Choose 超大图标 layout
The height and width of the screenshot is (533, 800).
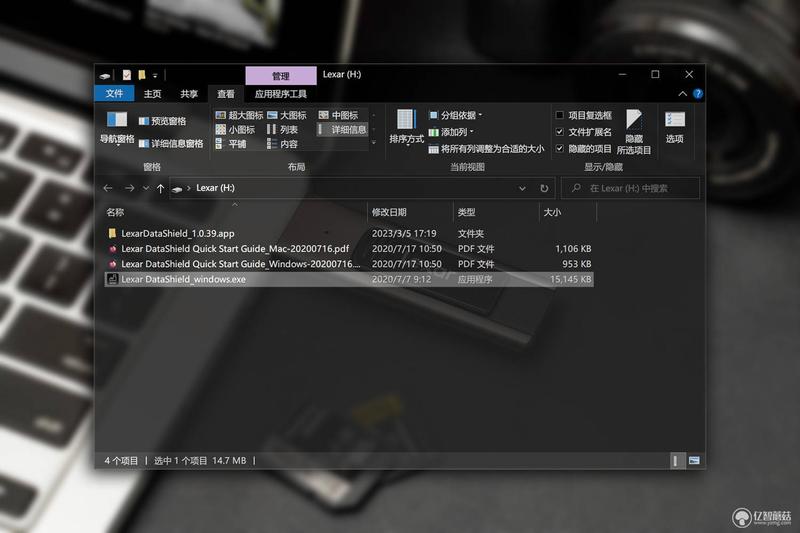(x=239, y=115)
